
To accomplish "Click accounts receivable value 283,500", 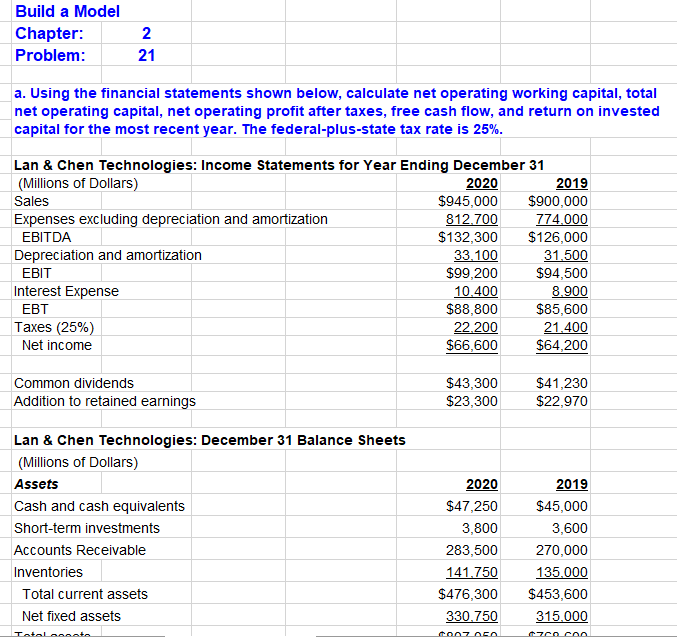I will (x=471, y=550).
